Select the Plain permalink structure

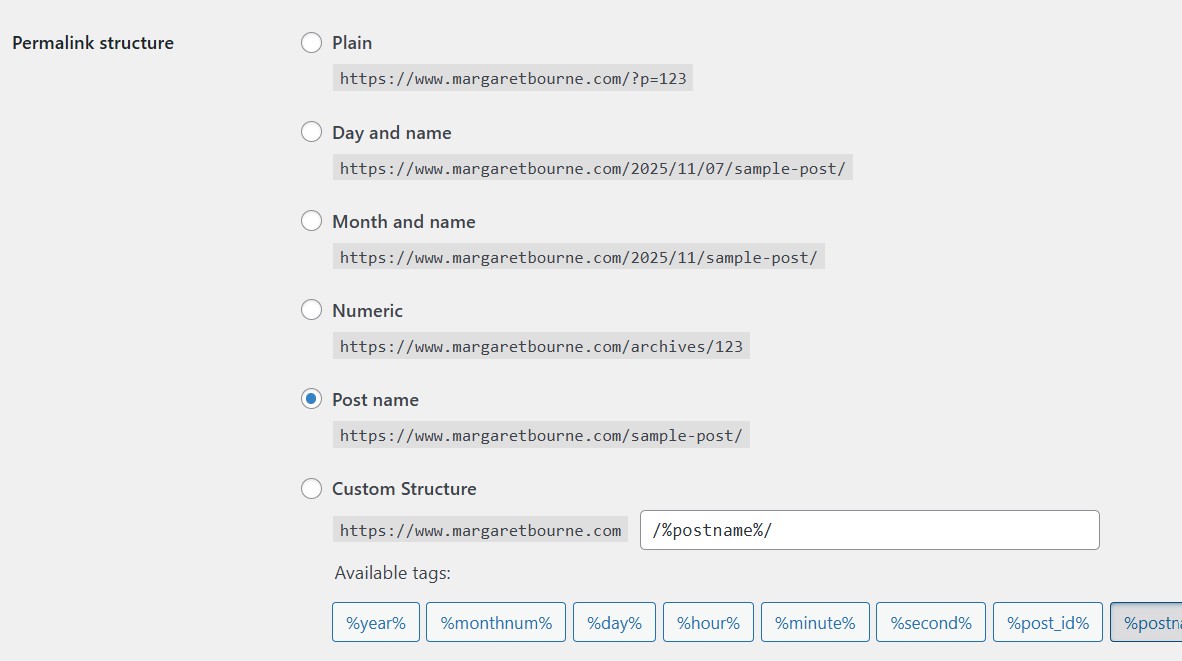point(311,42)
